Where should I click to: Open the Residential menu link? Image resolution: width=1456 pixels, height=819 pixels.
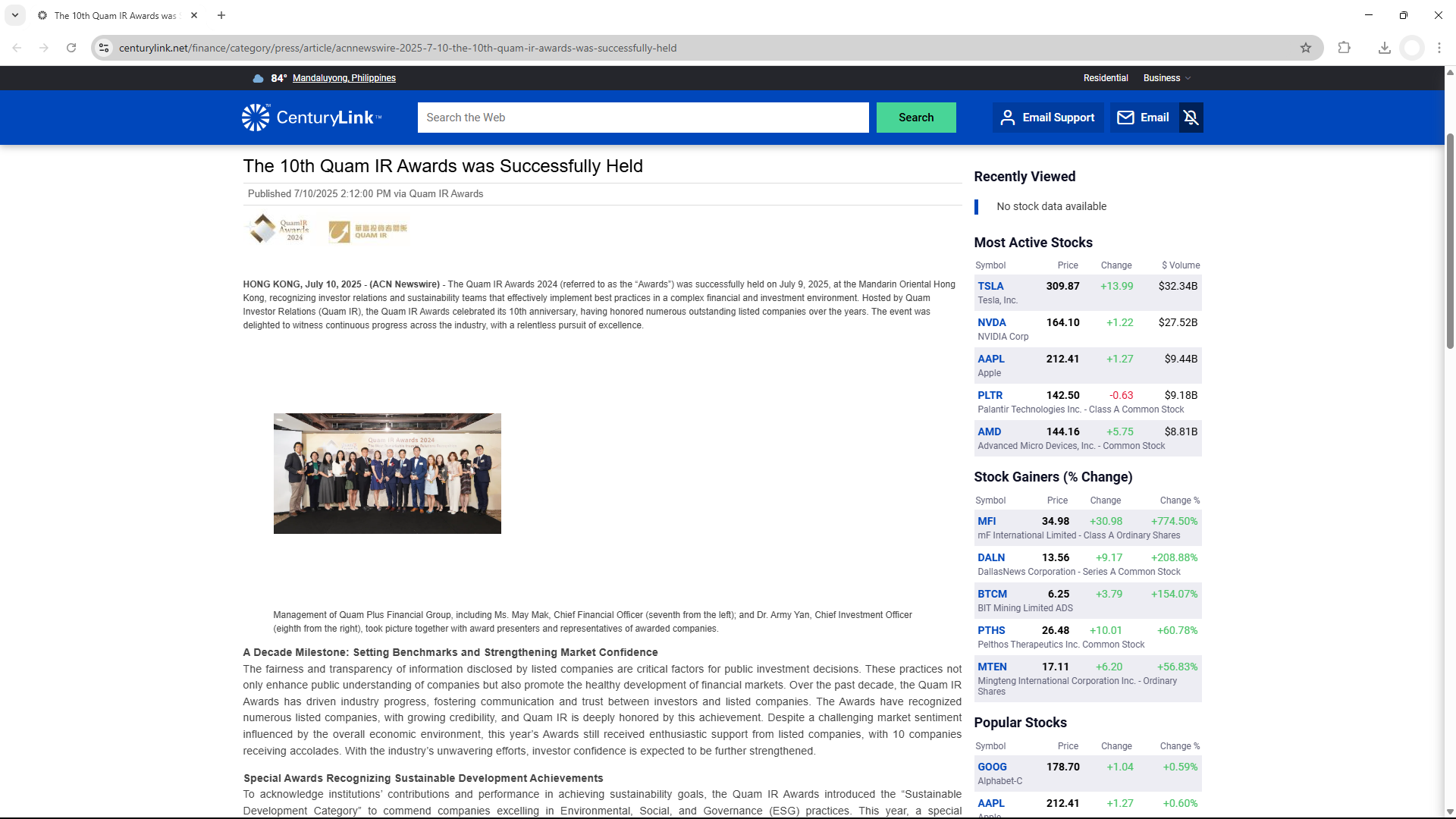(x=1106, y=78)
